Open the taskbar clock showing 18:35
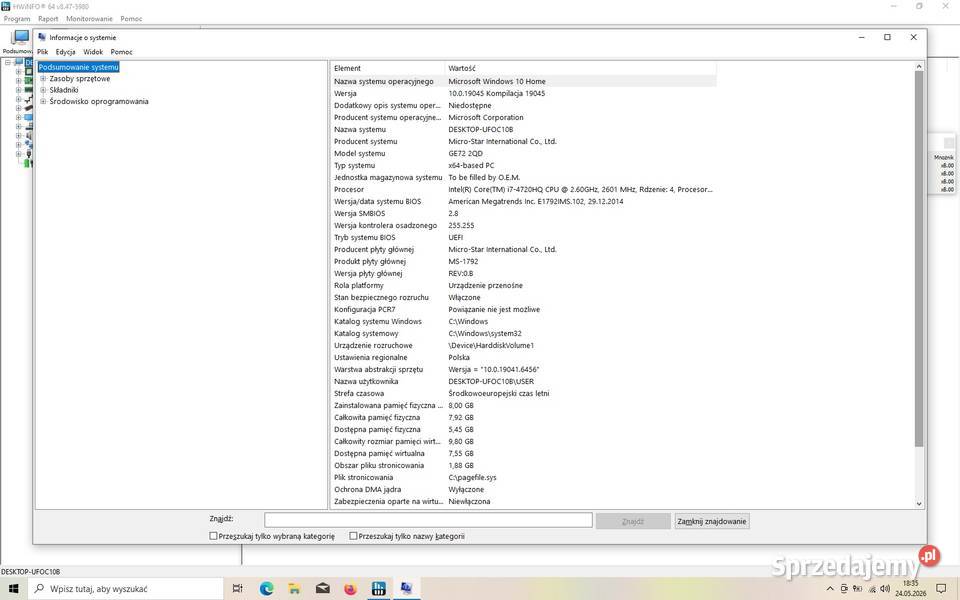Viewport: 960px width, 600px height. click(x=910, y=588)
